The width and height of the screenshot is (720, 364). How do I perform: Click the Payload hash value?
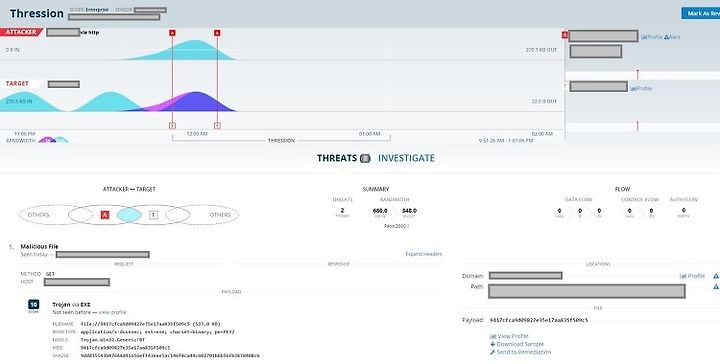pos(539,320)
